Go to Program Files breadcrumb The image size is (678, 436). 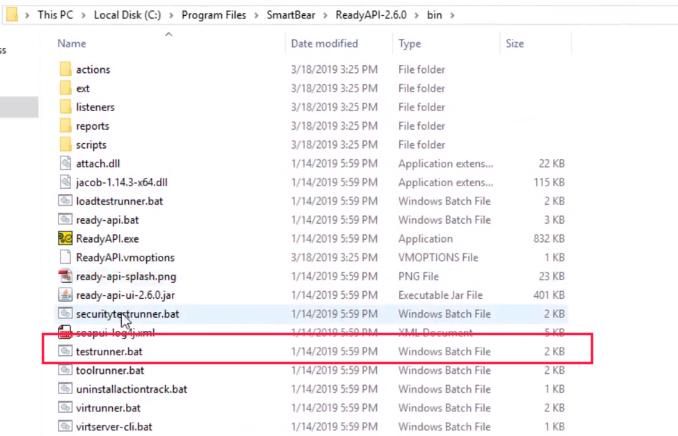214,15
